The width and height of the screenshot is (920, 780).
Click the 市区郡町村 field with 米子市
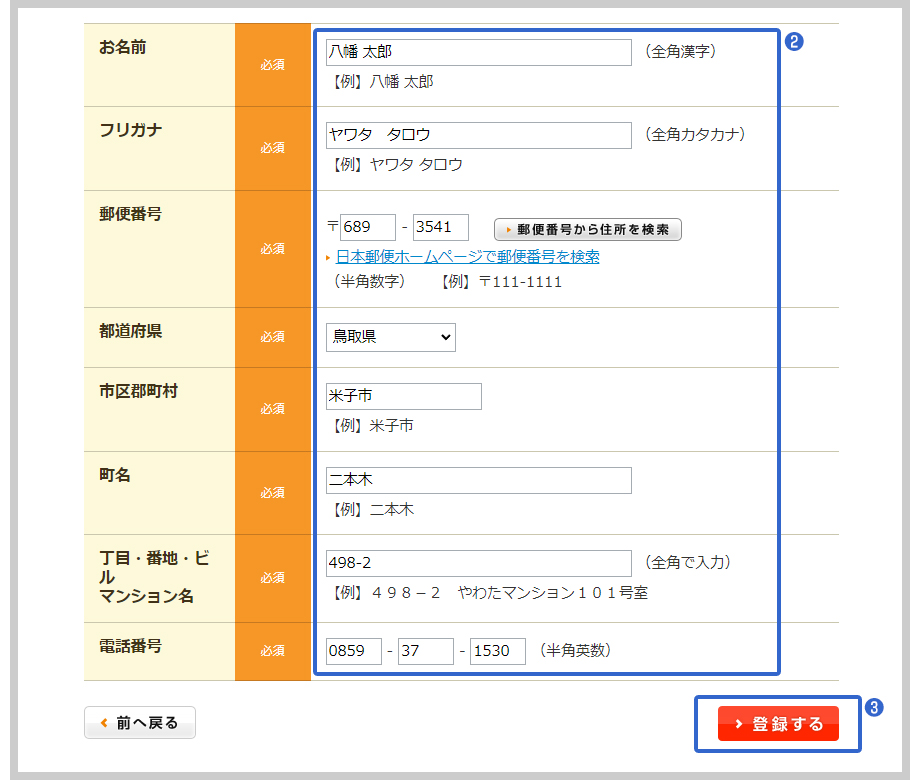pos(403,396)
